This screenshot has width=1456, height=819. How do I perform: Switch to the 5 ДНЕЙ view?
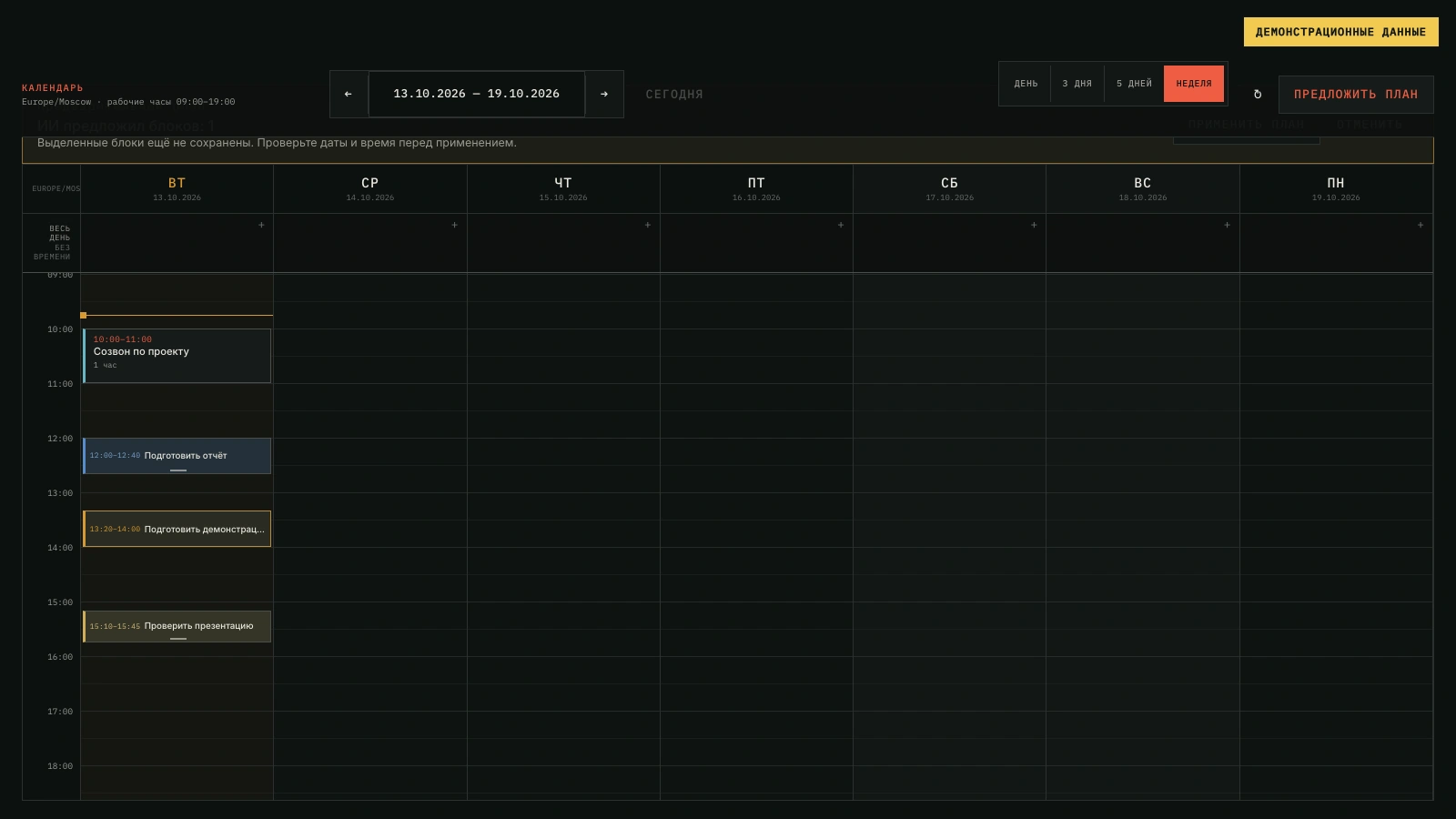click(x=1134, y=84)
